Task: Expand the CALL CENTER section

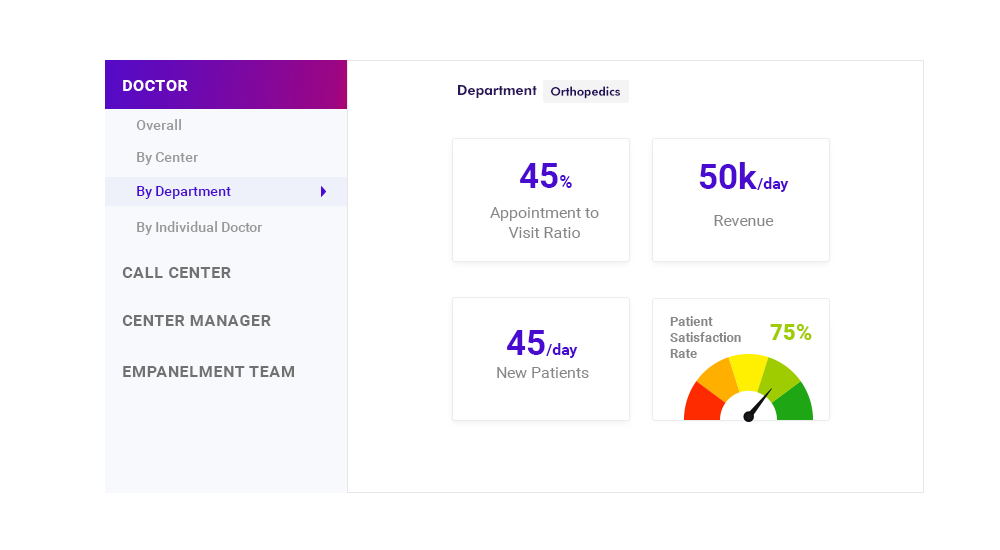Action: pyautogui.click(x=177, y=273)
